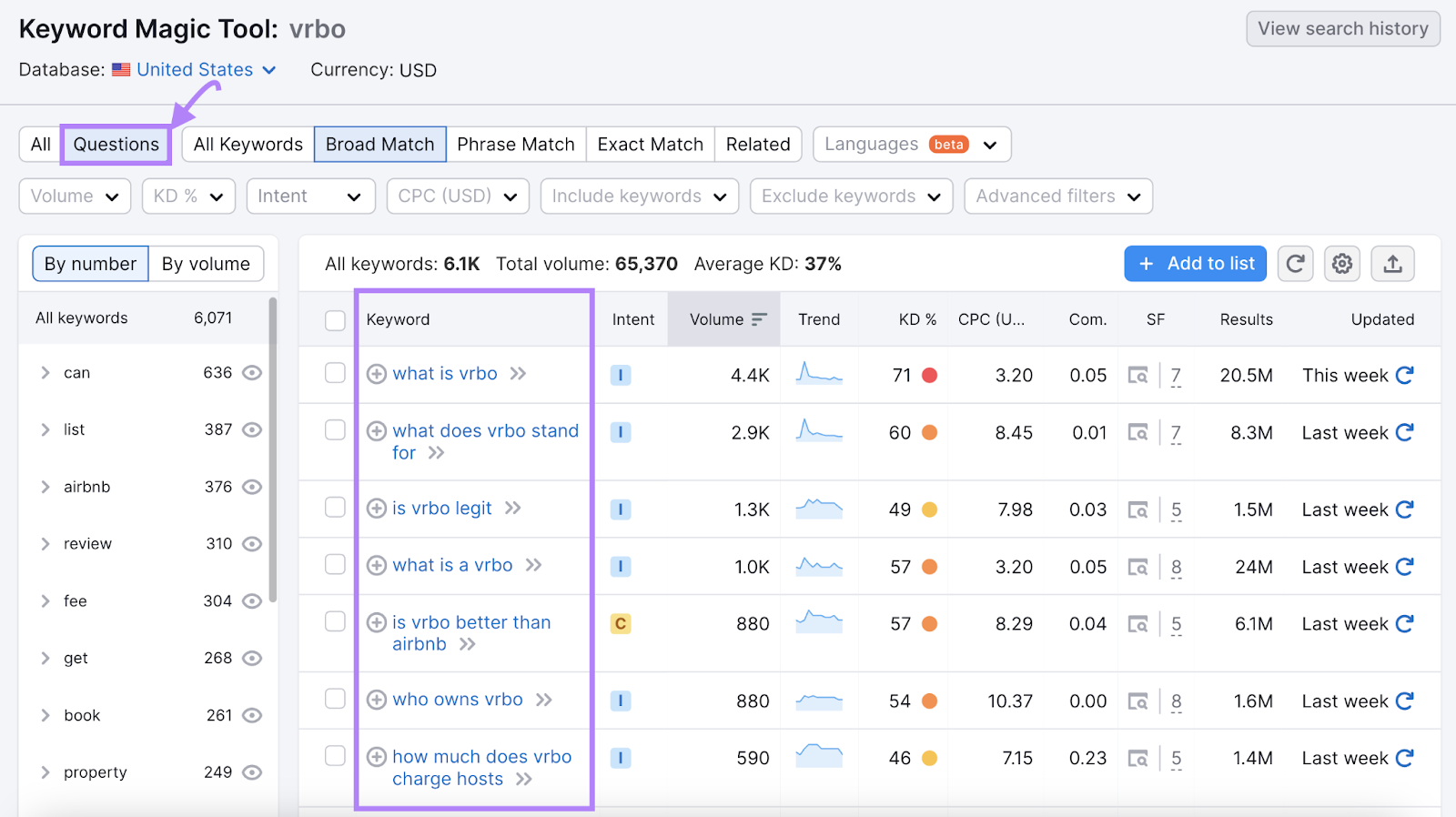Open double-arrow for 'who owns vrbo' keyword
Viewport: 1456px width, 817px height.
click(544, 700)
